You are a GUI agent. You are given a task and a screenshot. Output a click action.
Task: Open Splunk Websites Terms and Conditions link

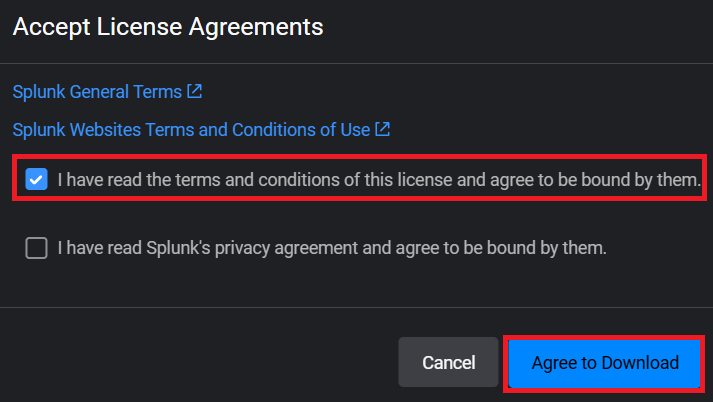pyautogui.click(x=190, y=129)
